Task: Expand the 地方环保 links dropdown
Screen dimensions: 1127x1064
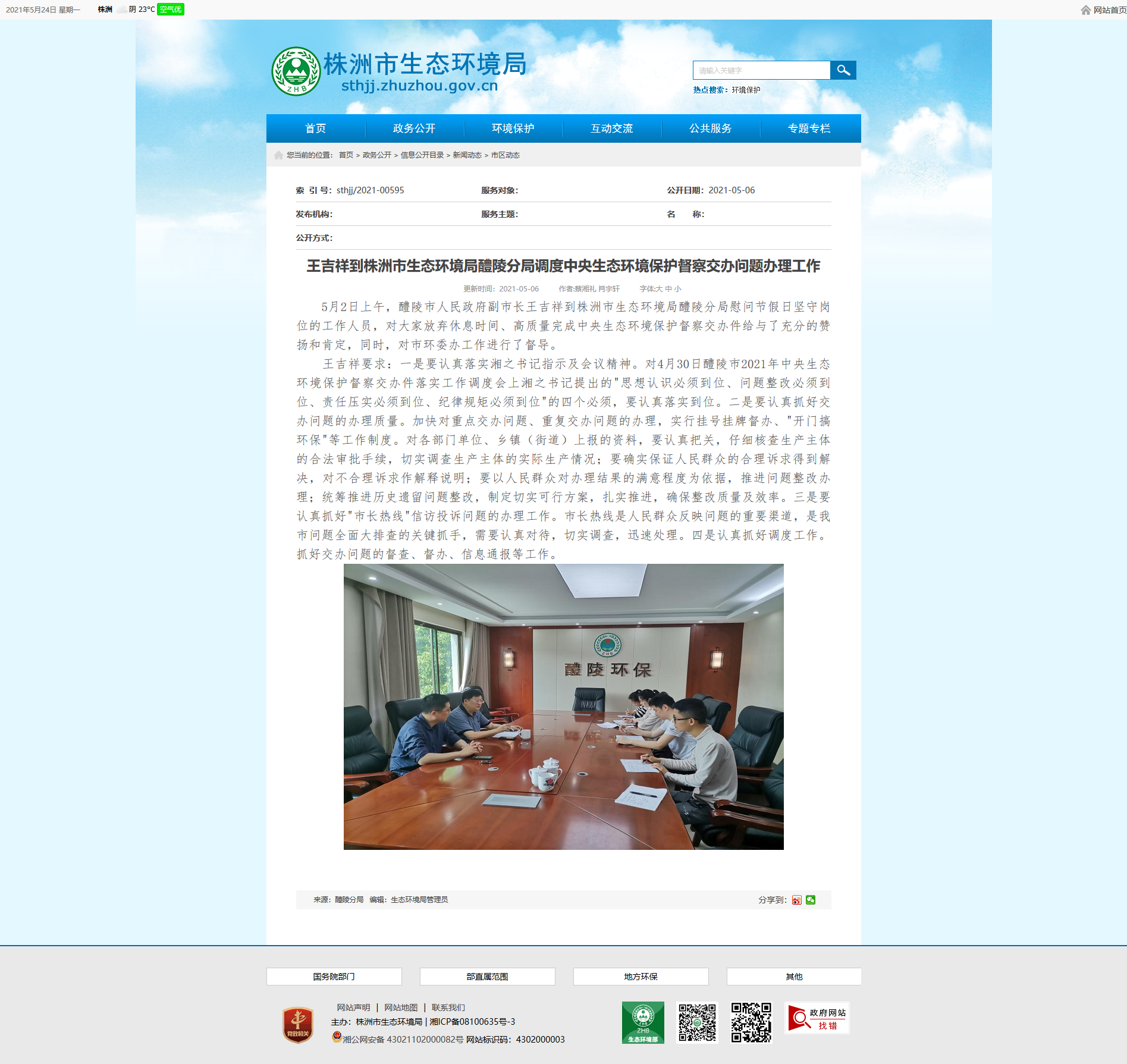Action: [641, 977]
